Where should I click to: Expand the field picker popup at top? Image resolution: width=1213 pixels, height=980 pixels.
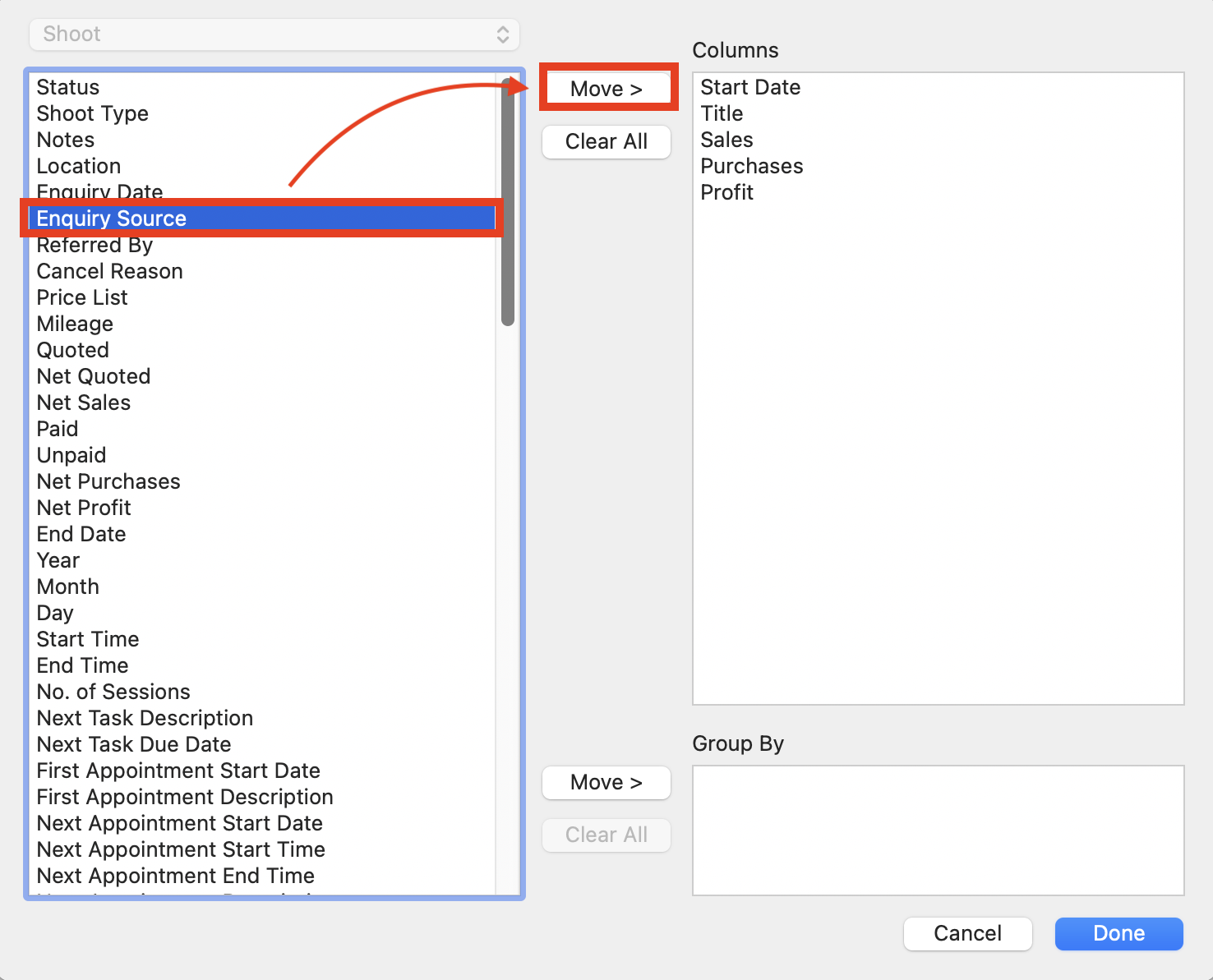tap(274, 35)
